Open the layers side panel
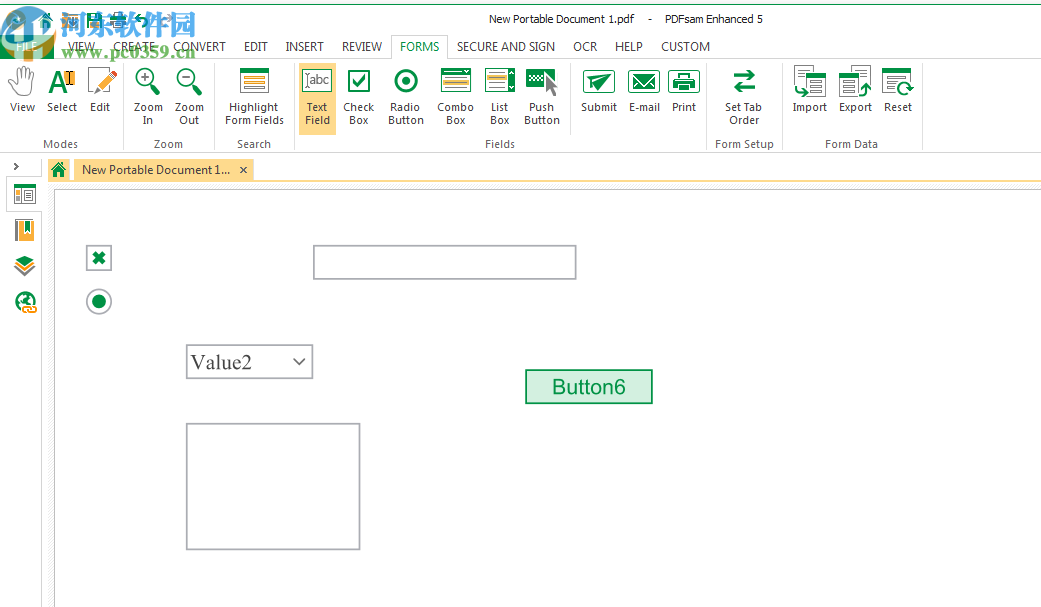The image size is (1041, 607). pos(25,266)
